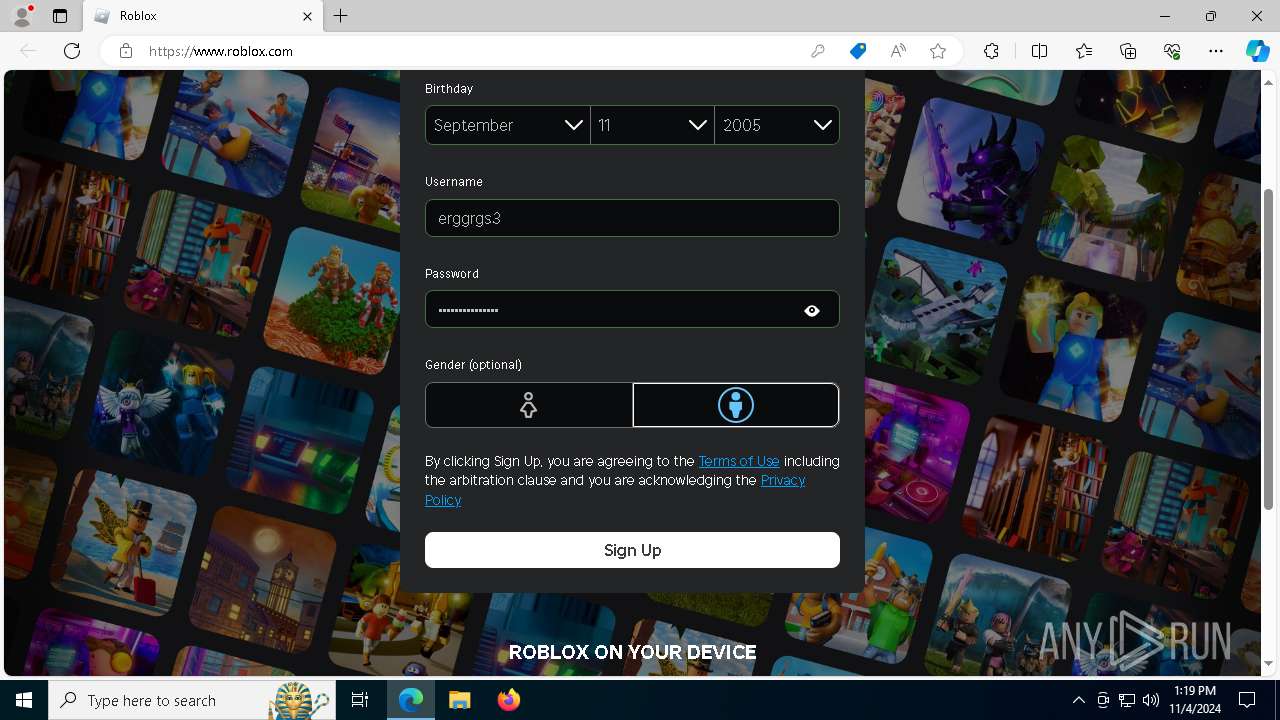Image resolution: width=1280 pixels, height=720 pixels.
Task: Show hidden system tray icons
Action: coord(1078,700)
